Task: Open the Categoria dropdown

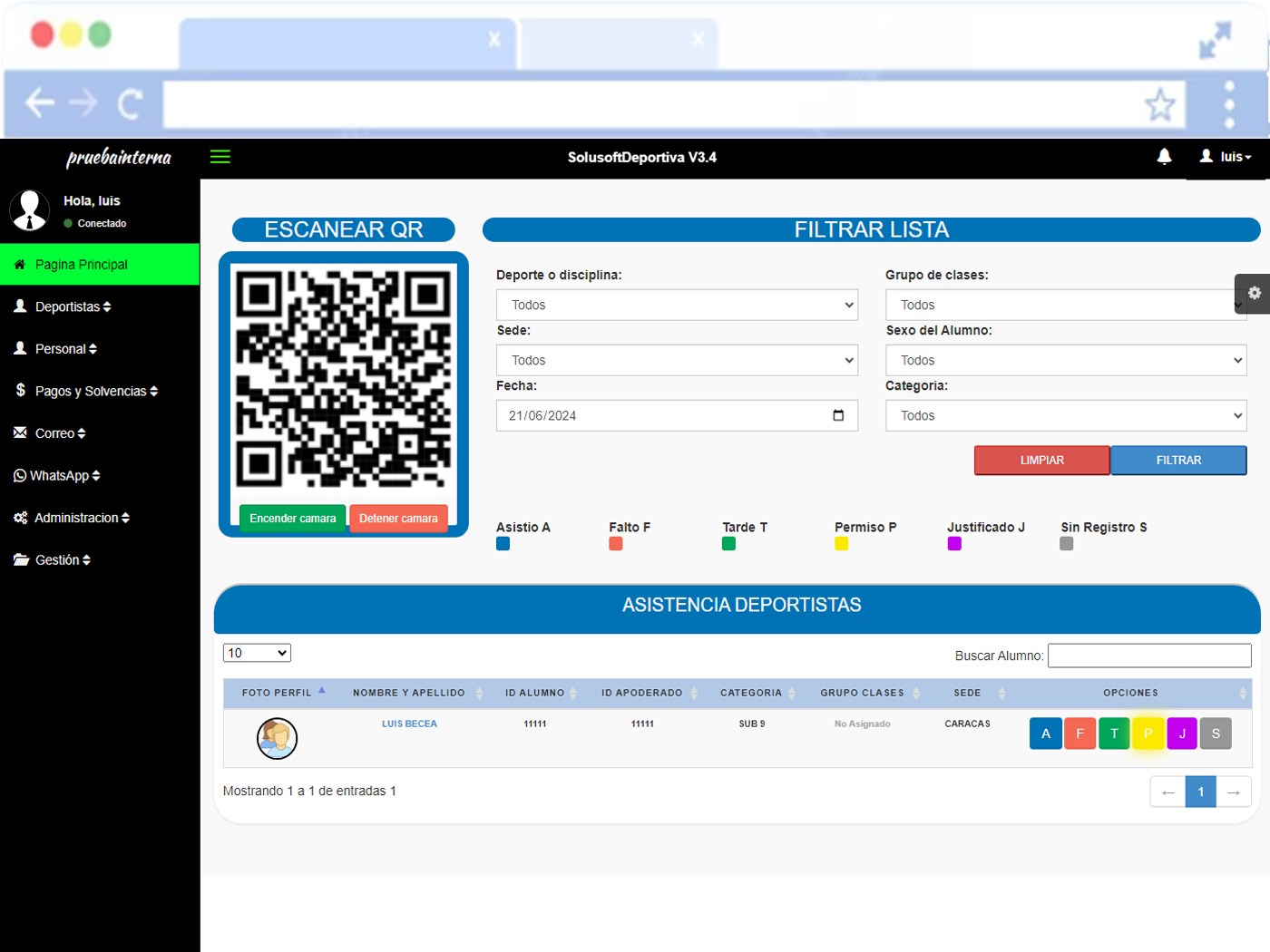Action: click(1066, 415)
